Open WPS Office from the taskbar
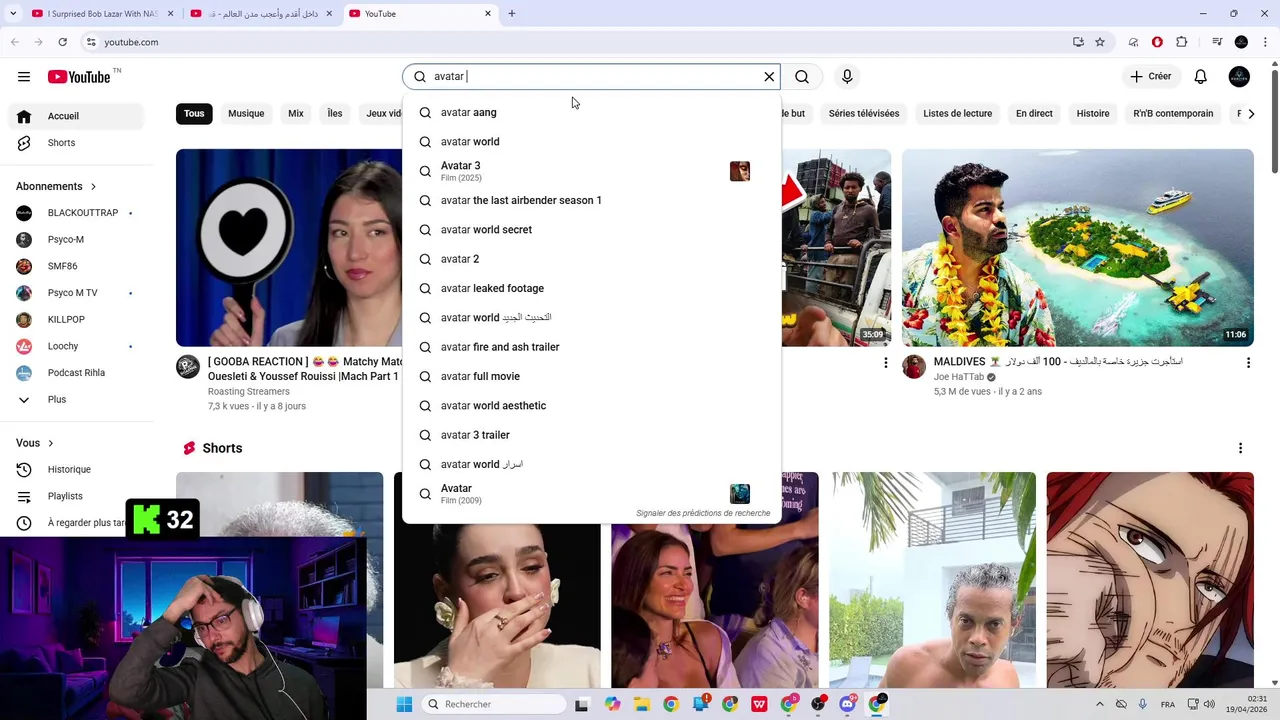Viewport: 1280px width, 720px height. [x=759, y=704]
